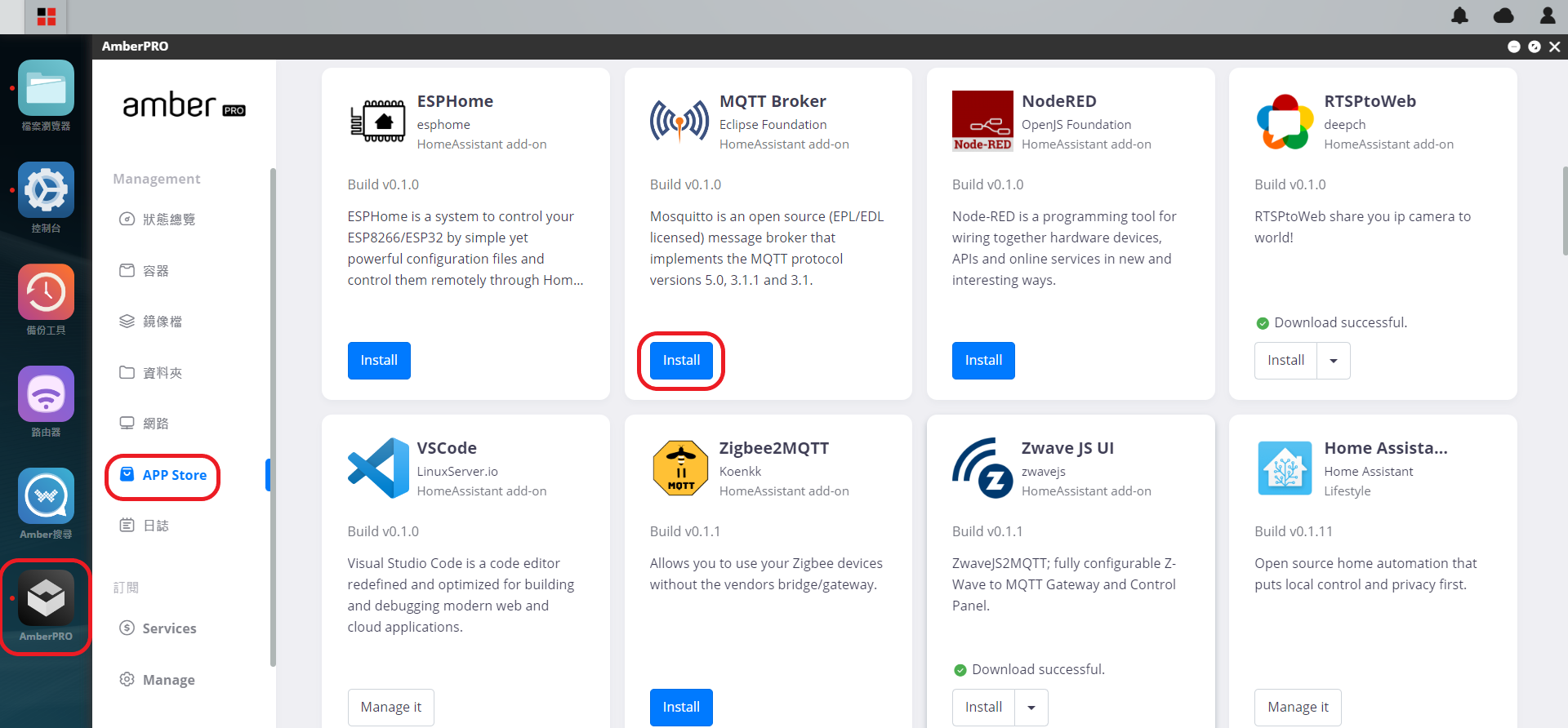Screen dimensions: 1568x728
Task: Expand the RTSPtoWeb Install dropdown arrow
Action: coord(1334,361)
